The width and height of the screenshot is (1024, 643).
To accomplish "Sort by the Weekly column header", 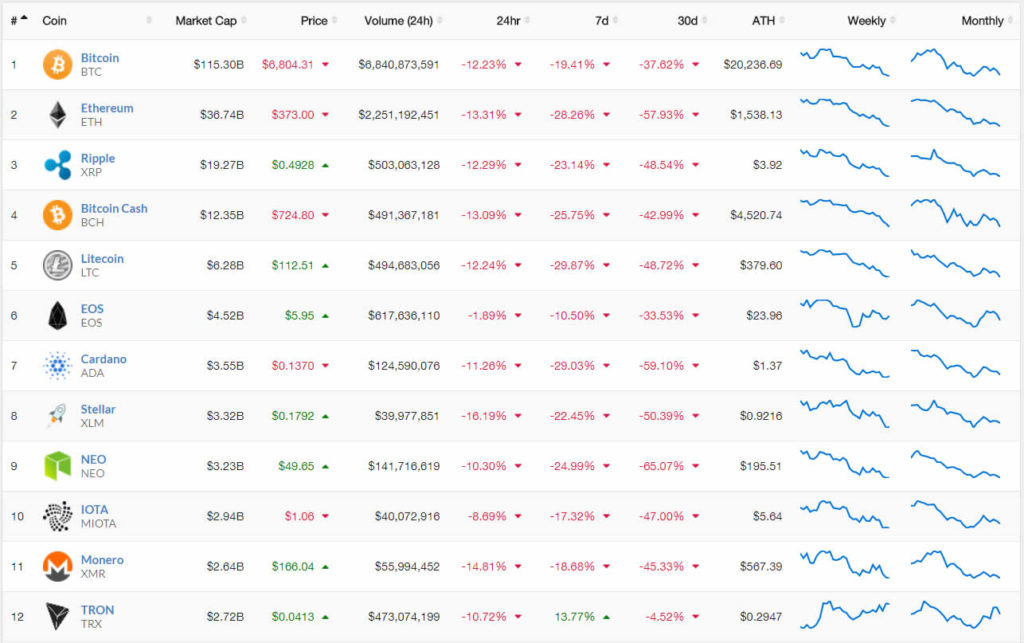I will tap(866, 21).
